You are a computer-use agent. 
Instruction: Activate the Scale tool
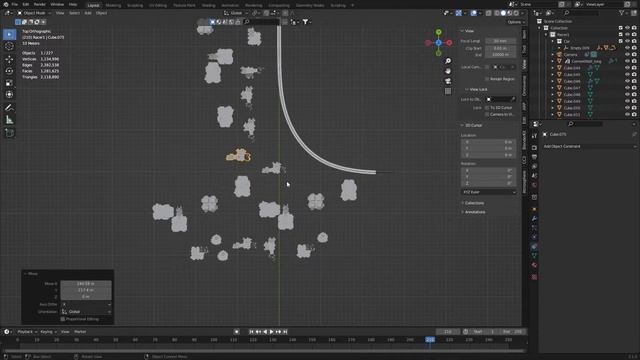click(x=9, y=83)
